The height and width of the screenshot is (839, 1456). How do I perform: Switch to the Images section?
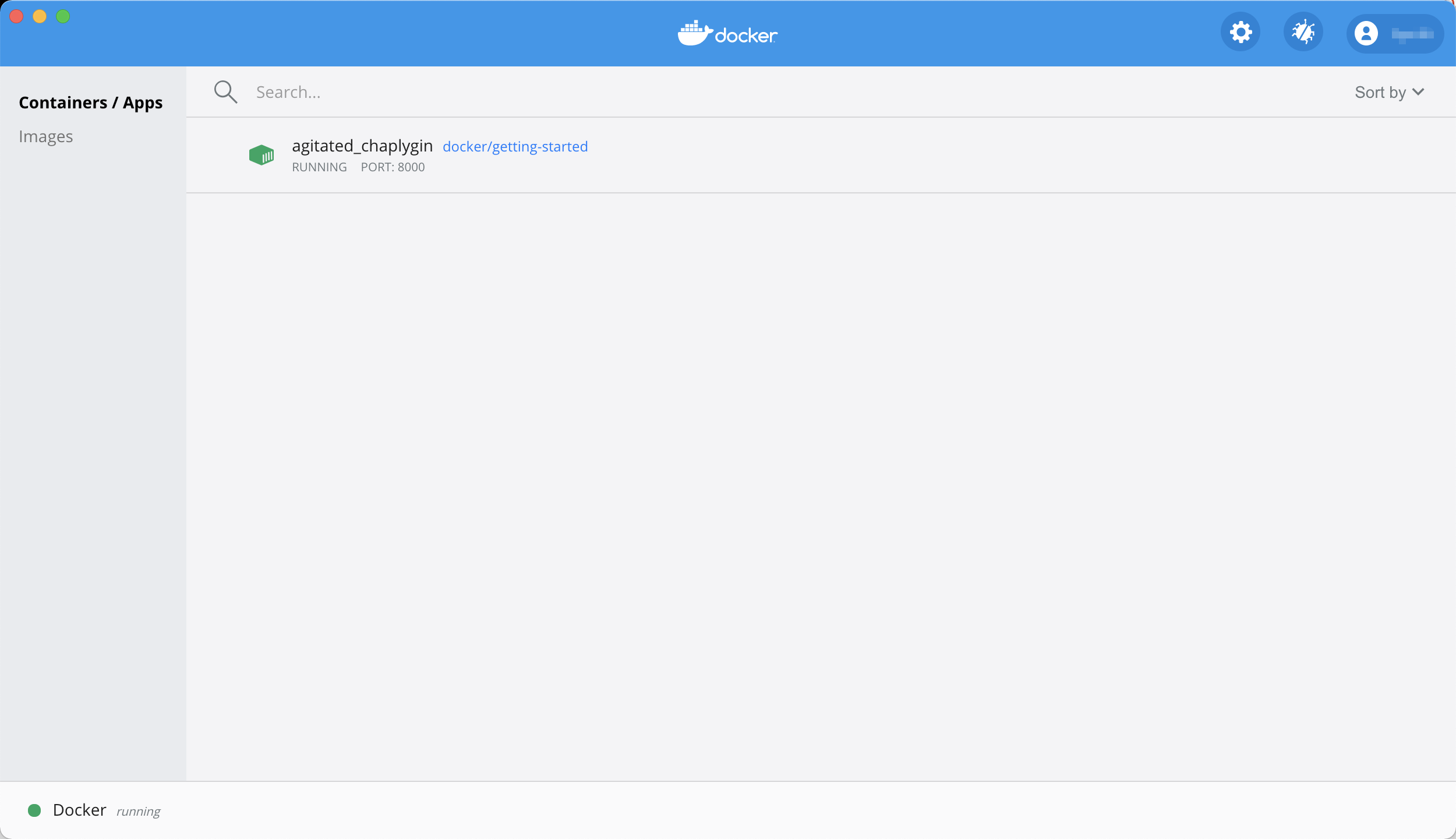coord(46,136)
